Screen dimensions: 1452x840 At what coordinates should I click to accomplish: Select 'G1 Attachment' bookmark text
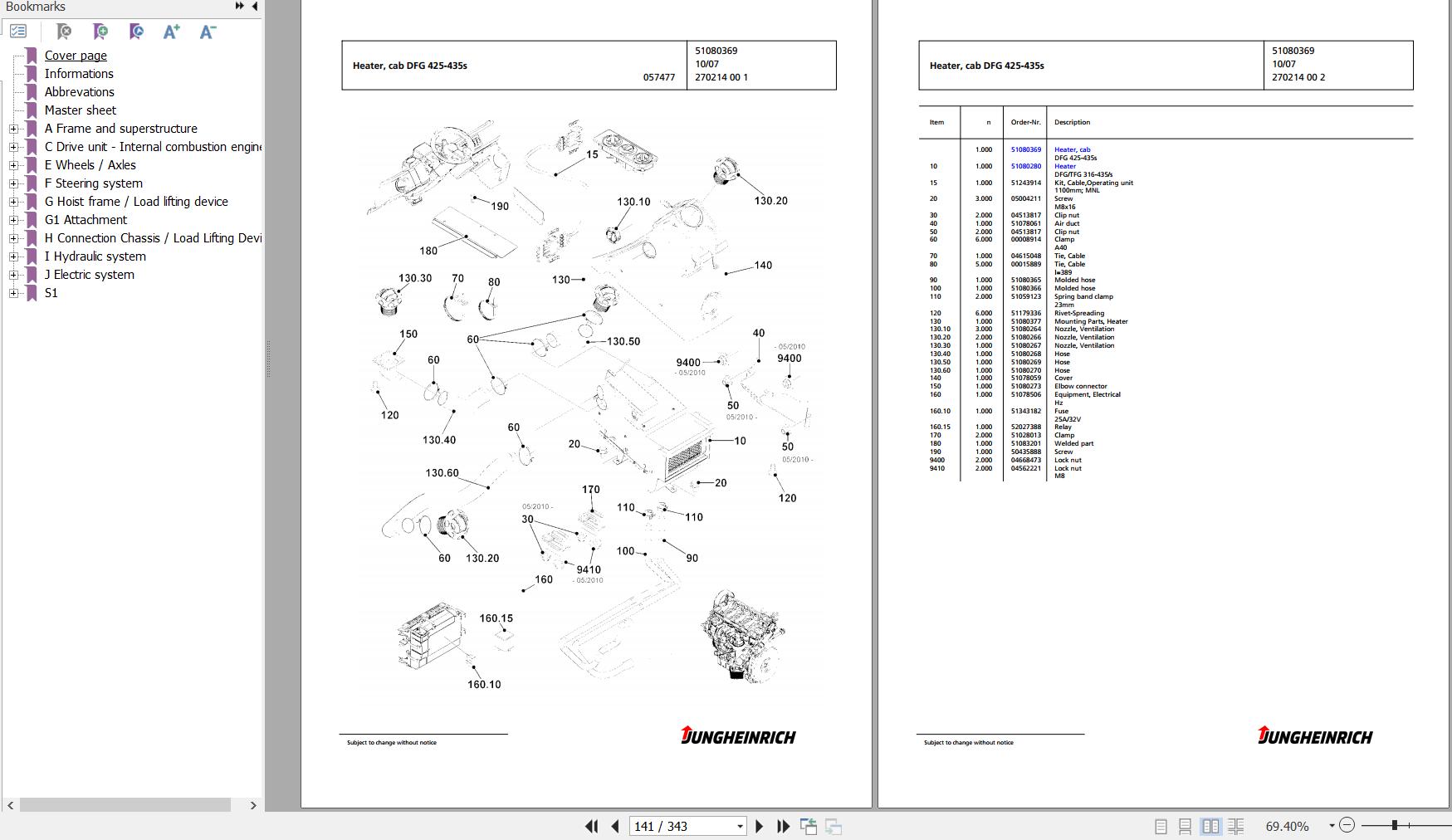pyautogui.click(x=86, y=220)
